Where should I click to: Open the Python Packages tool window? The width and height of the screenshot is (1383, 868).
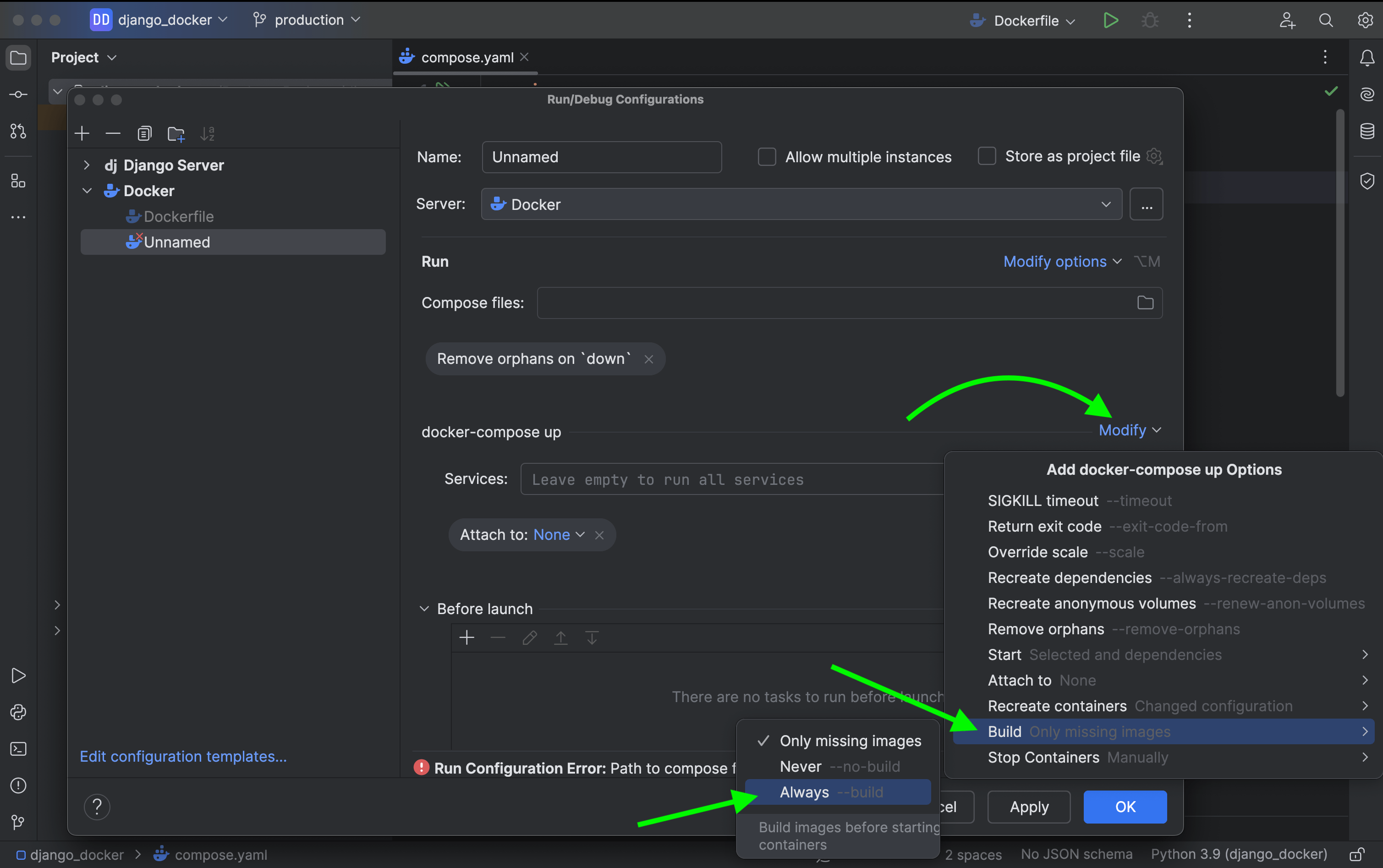[x=18, y=712]
